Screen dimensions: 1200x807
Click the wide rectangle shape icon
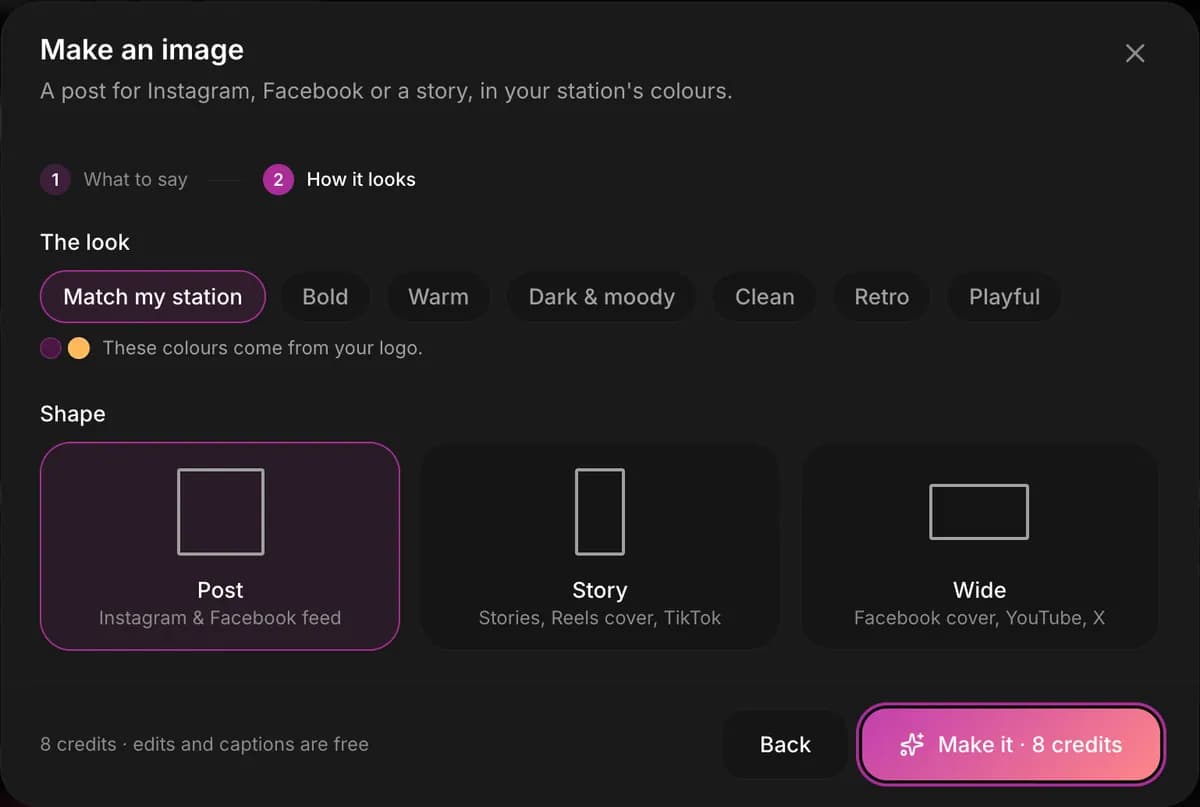979,512
